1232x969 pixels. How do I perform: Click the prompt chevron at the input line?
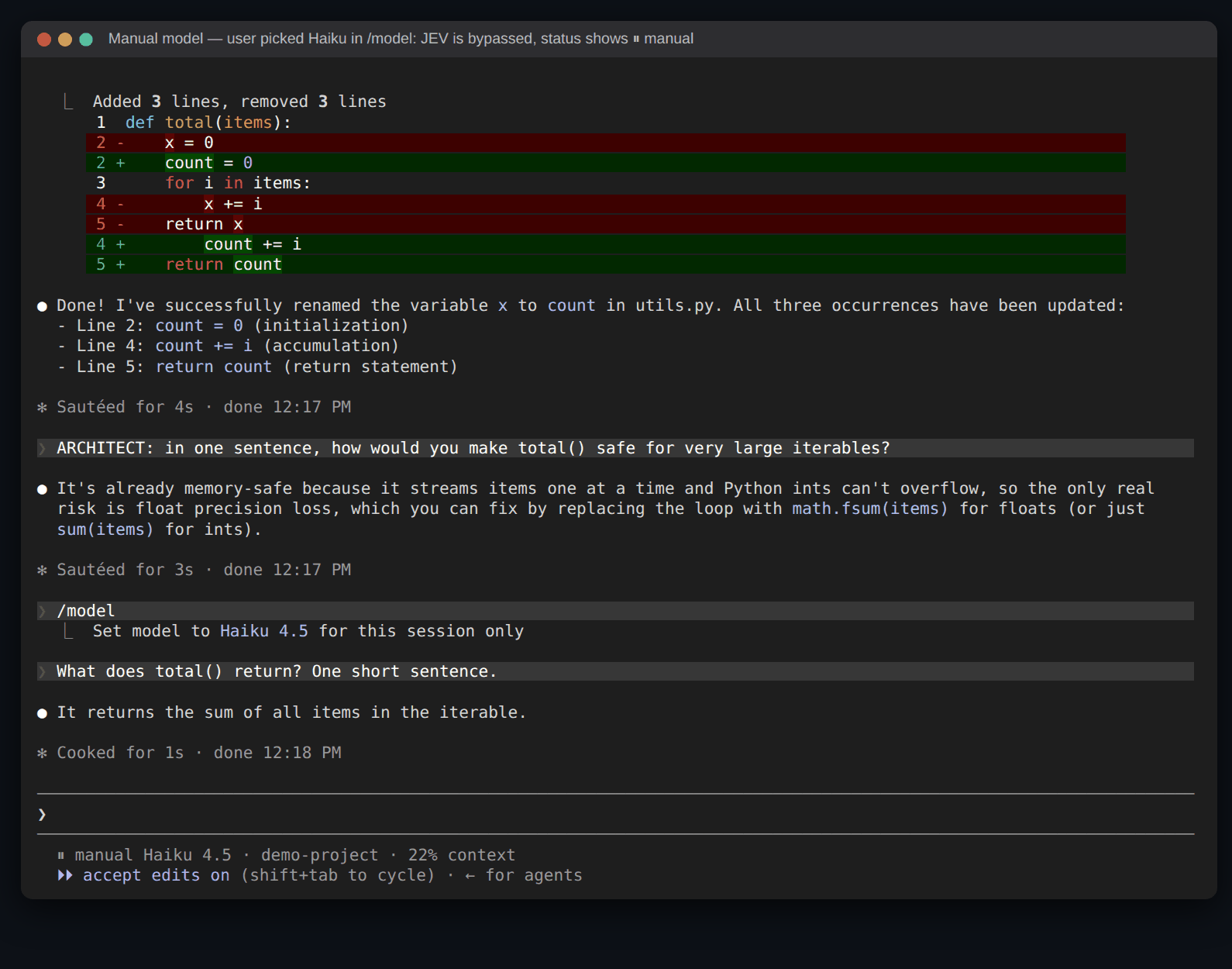click(x=42, y=814)
